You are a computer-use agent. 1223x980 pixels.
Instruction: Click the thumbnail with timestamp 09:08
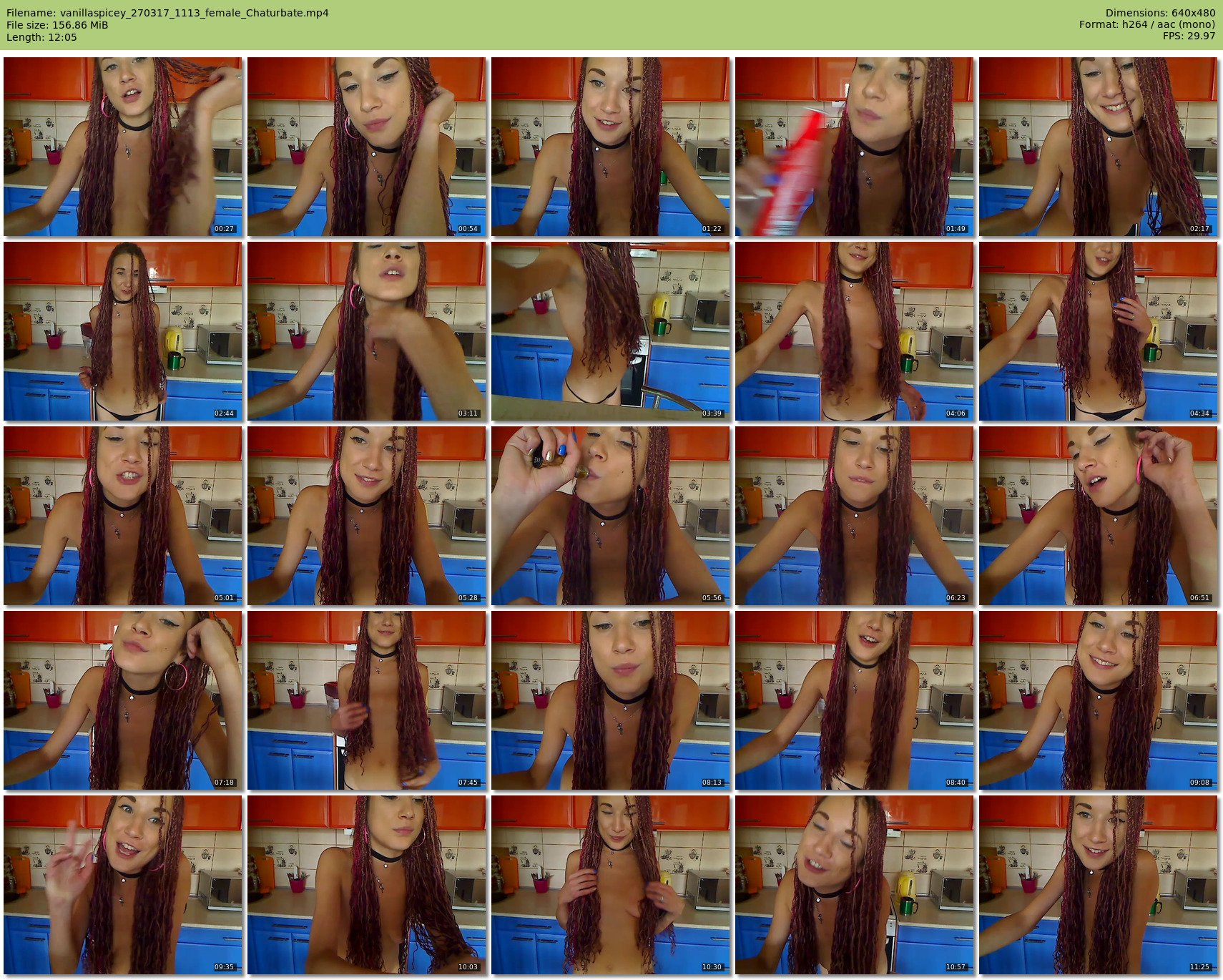click(1099, 700)
